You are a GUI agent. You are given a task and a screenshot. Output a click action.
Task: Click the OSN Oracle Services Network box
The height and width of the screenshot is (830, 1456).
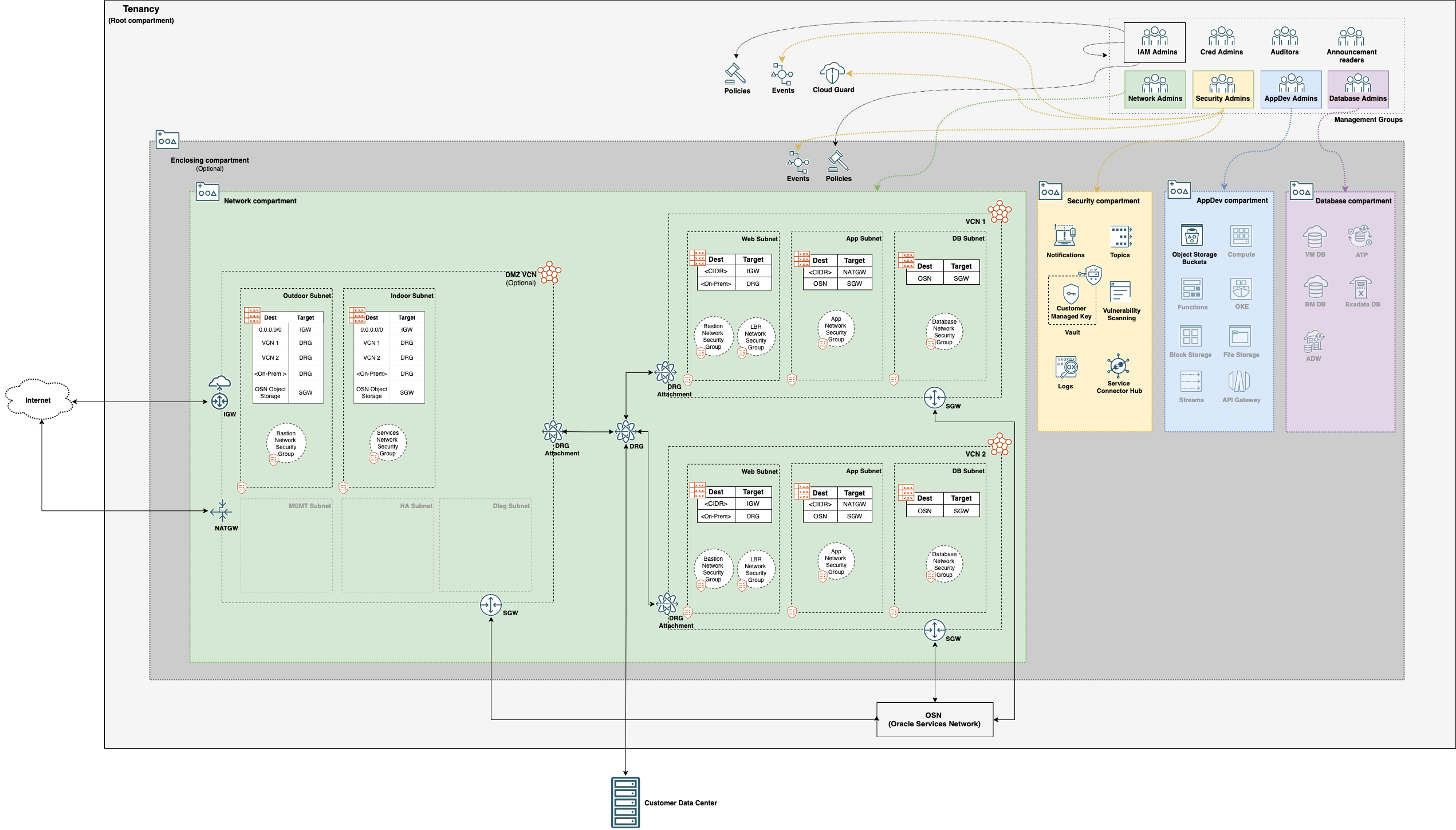(x=934, y=719)
